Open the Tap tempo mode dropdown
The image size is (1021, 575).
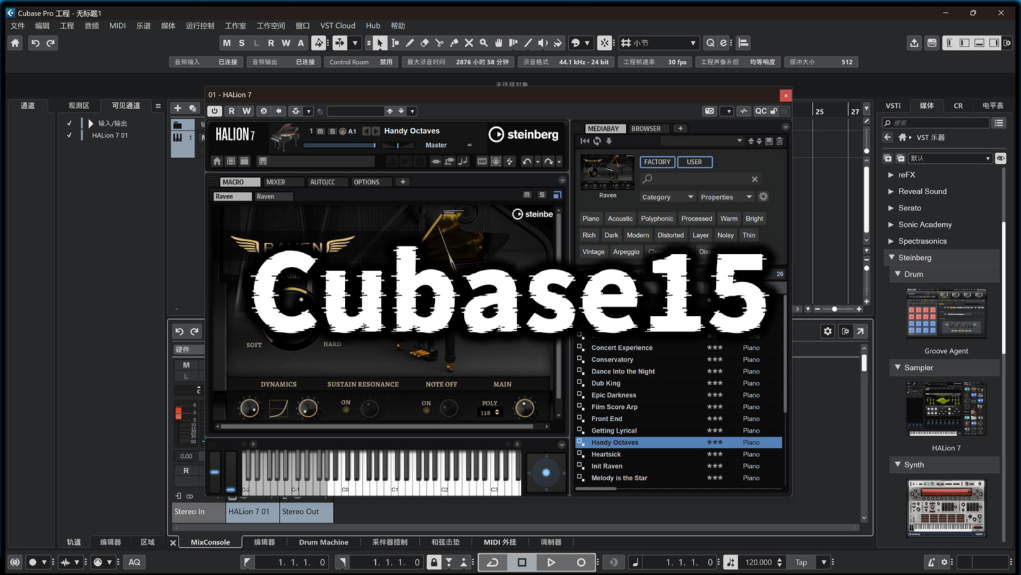[x=824, y=562]
